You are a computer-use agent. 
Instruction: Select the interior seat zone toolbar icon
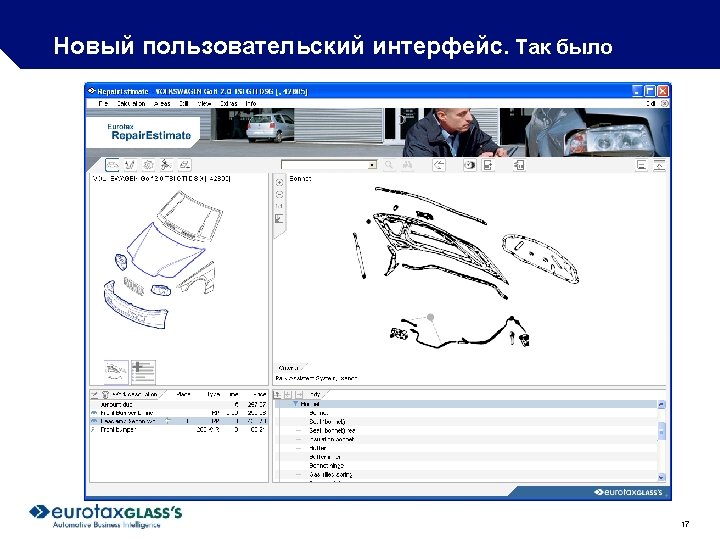click(x=166, y=165)
